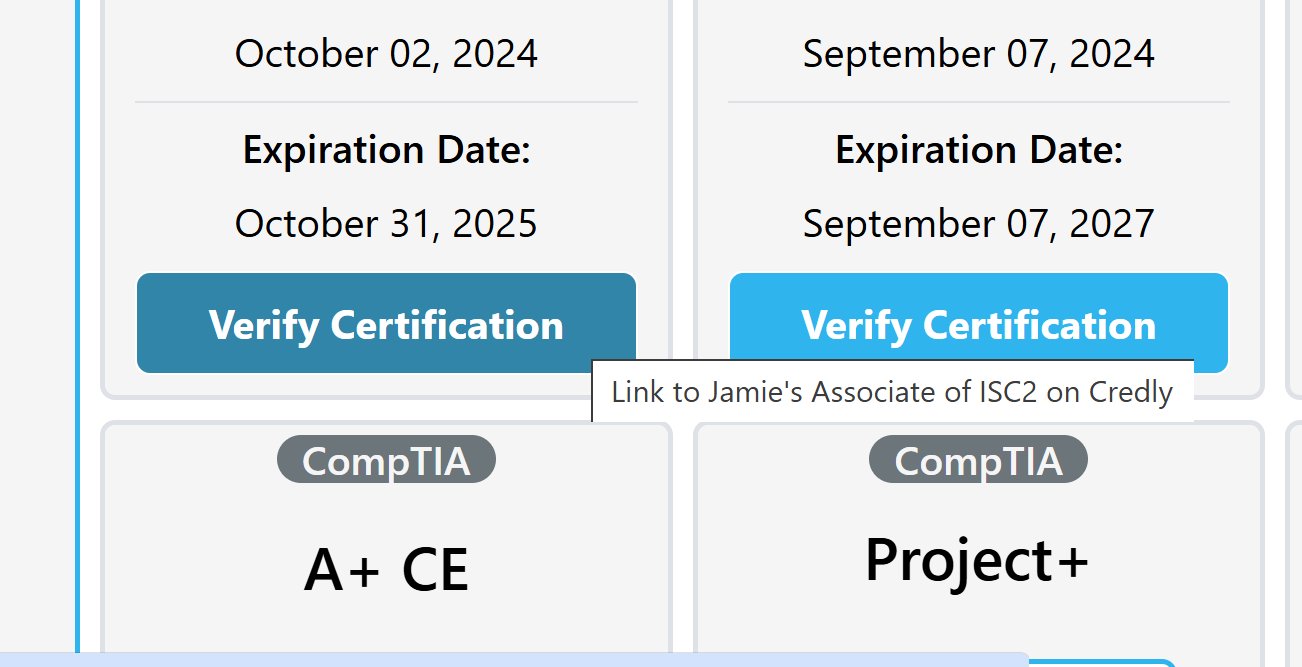Screen dimensions: 1302x667
Task: Select the Project+ certification title
Action: point(979,560)
